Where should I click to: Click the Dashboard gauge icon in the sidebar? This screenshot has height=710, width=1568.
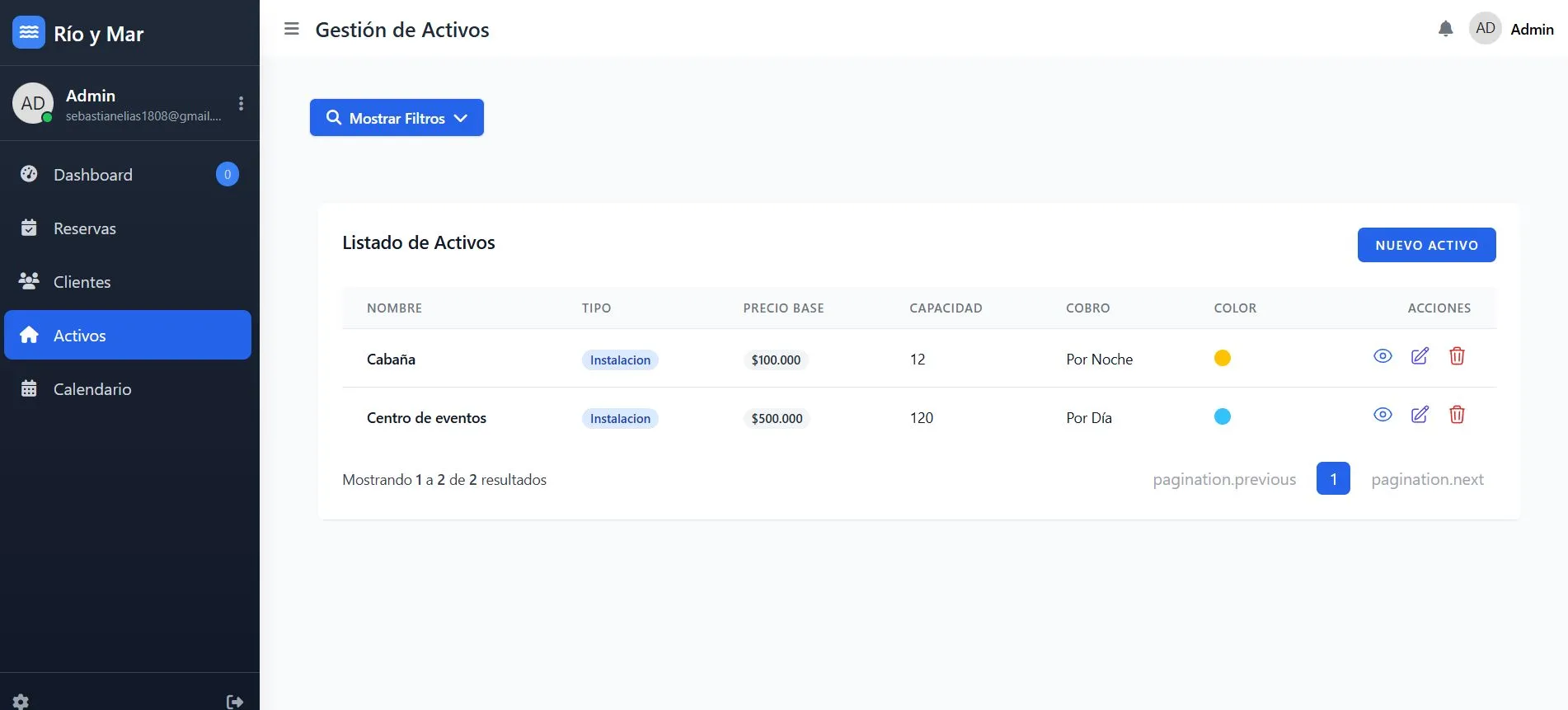29,174
